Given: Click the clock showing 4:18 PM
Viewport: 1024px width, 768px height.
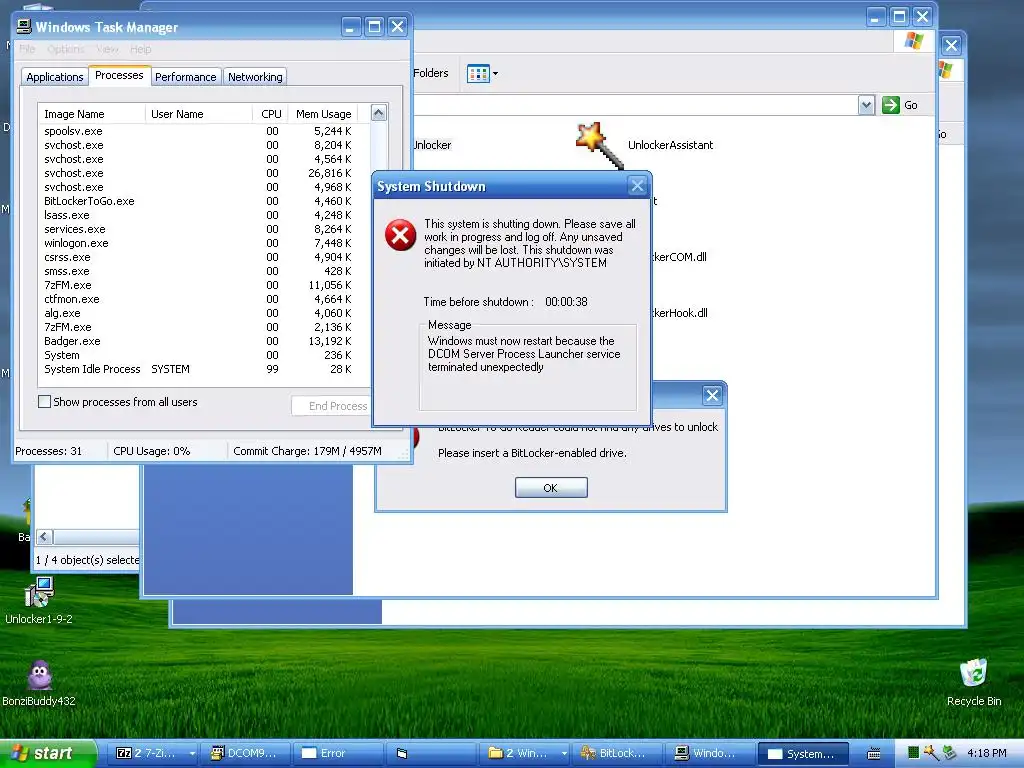Looking at the screenshot, I should pos(987,753).
